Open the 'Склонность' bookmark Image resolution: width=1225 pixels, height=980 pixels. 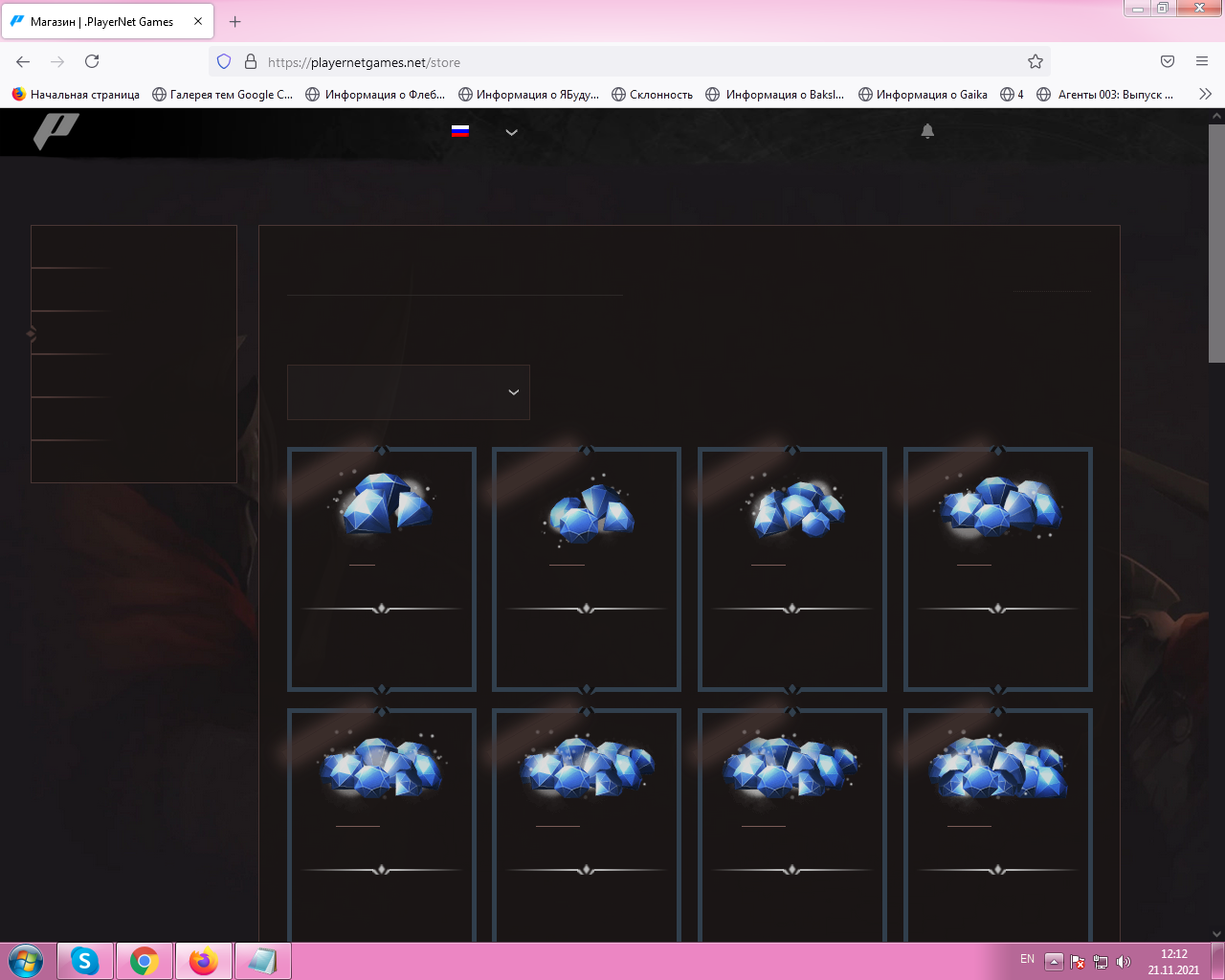coord(652,94)
